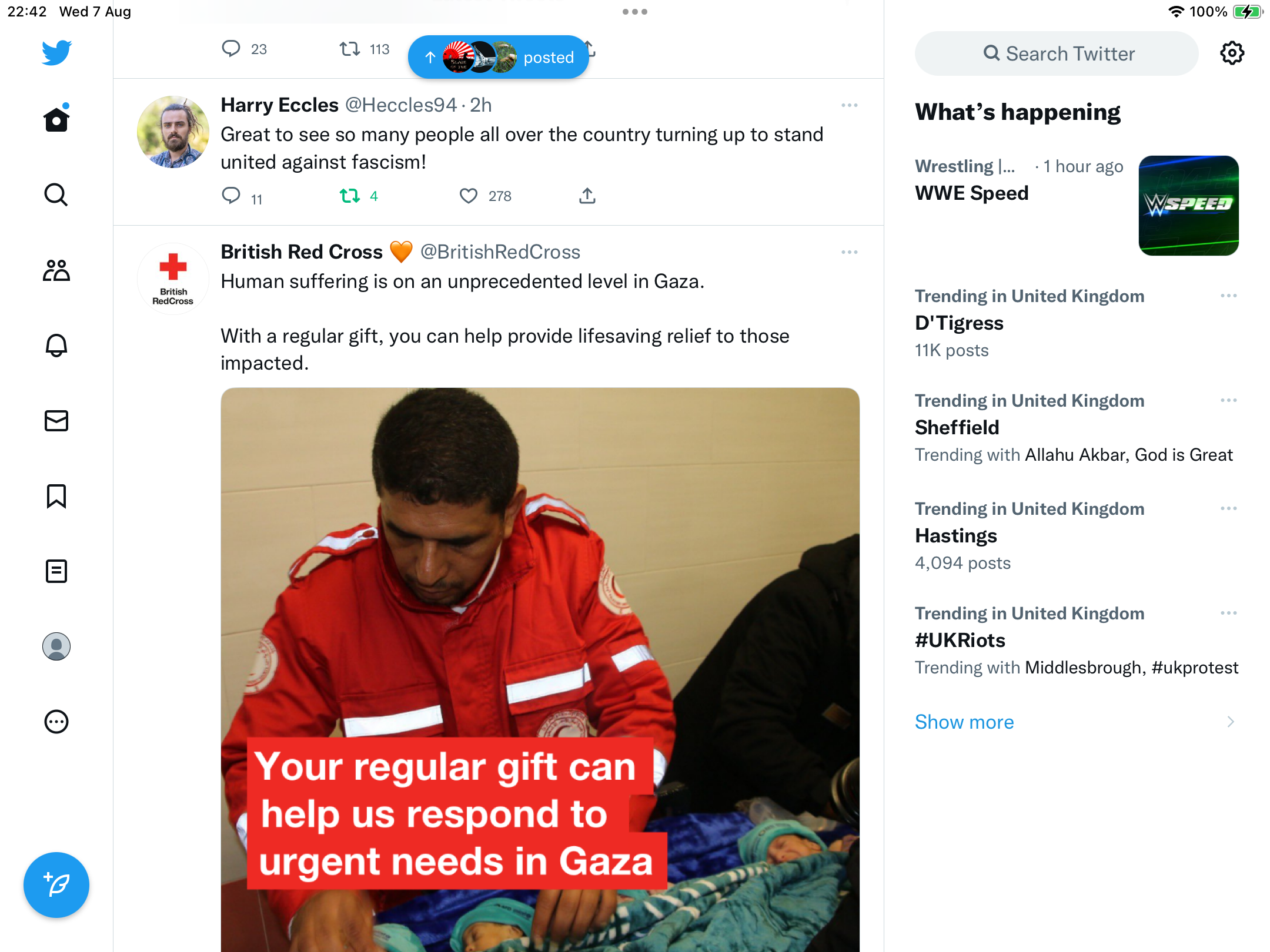Like Harry Eccles' tweet with heart
Screen dimensions: 1270x952
(x=468, y=196)
